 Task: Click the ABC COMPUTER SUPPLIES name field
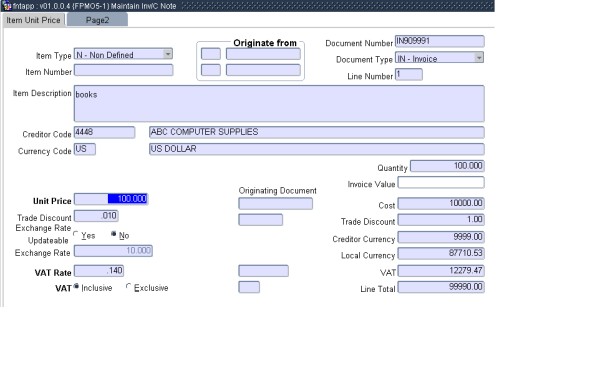point(316,132)
